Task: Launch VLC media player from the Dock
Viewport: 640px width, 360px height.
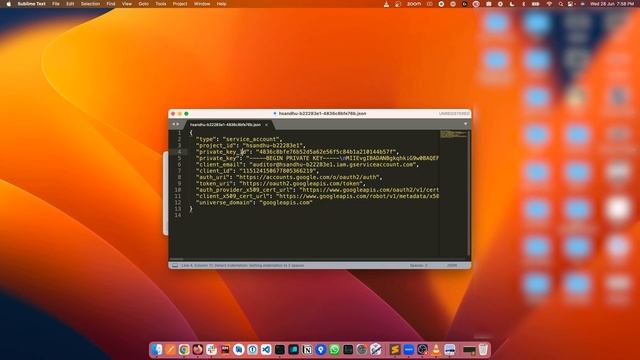Action: click(x=436, y=349)
